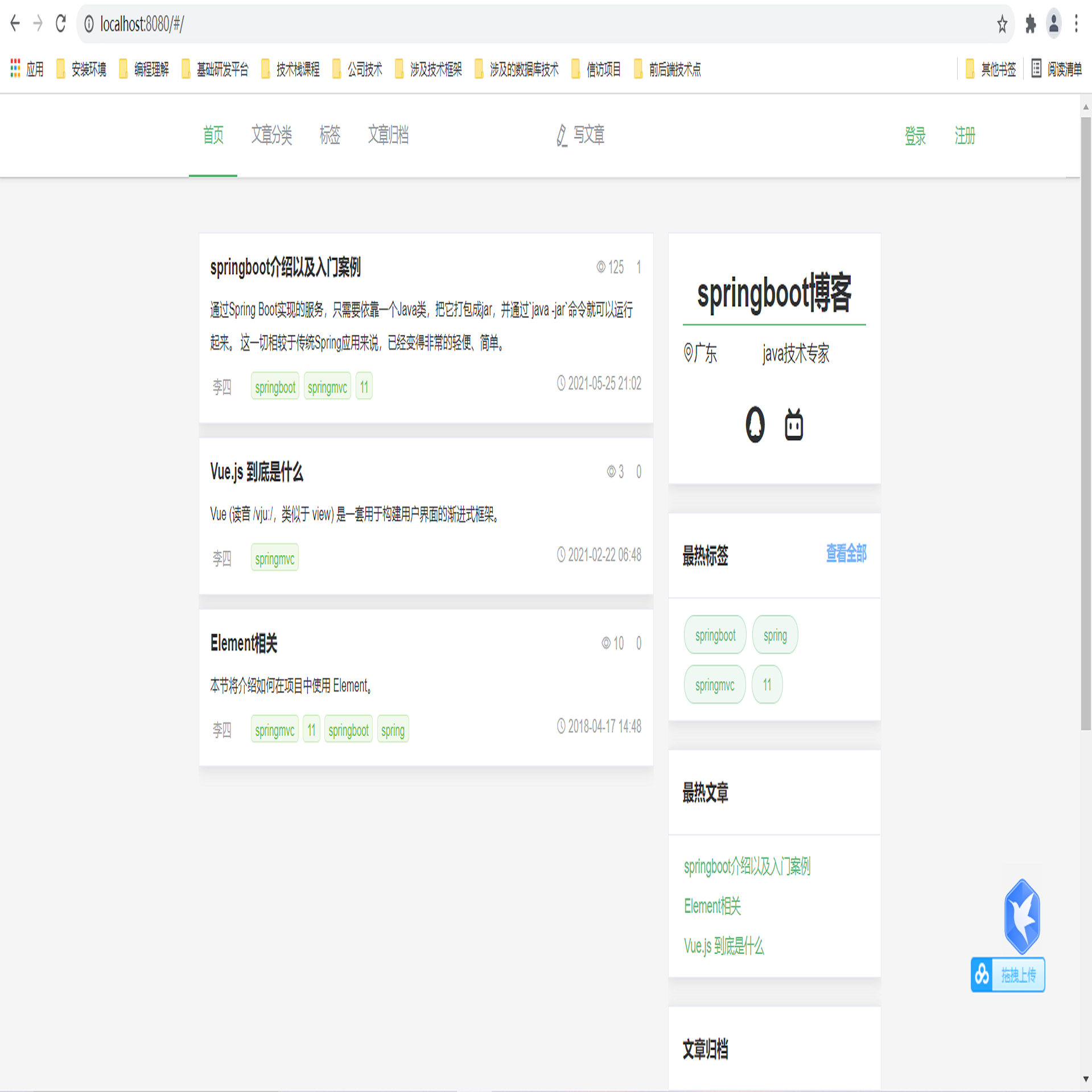Click the 注册 register button
Screen dimensions: 1092x1092
click(965, 136)
